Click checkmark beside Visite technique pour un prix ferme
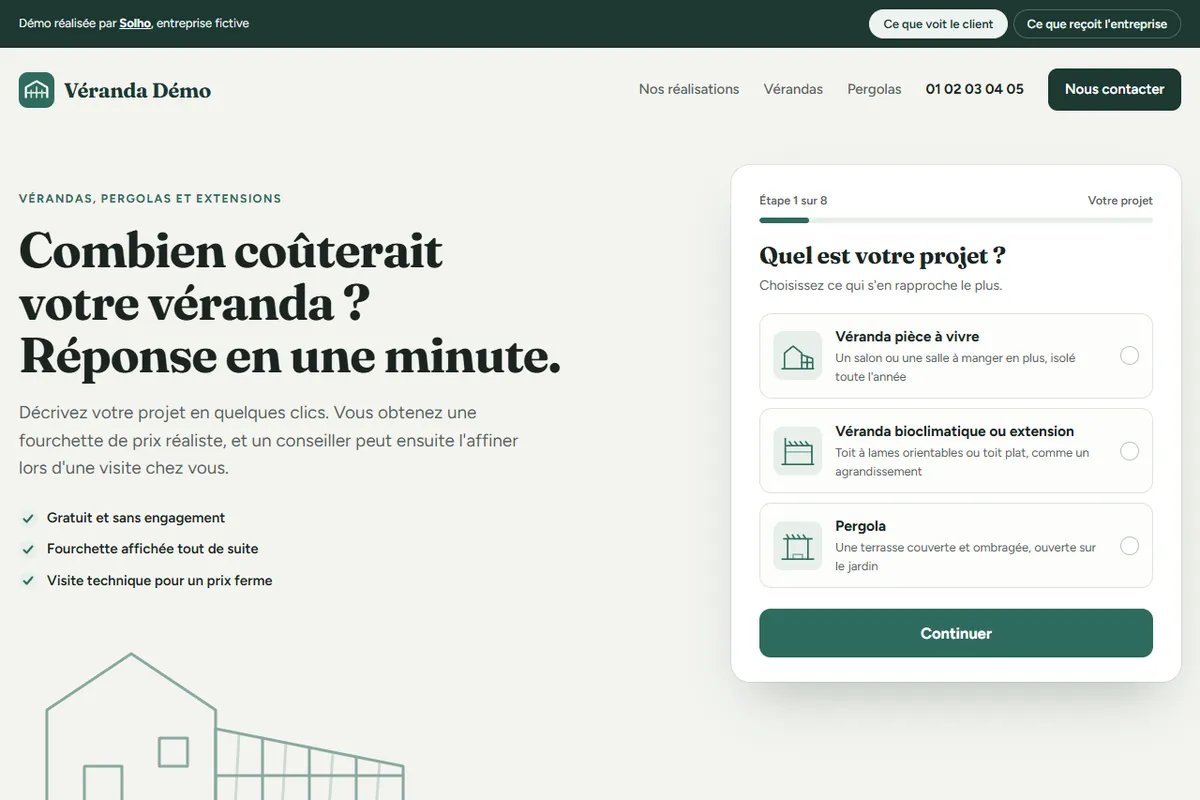 [28, 581]
